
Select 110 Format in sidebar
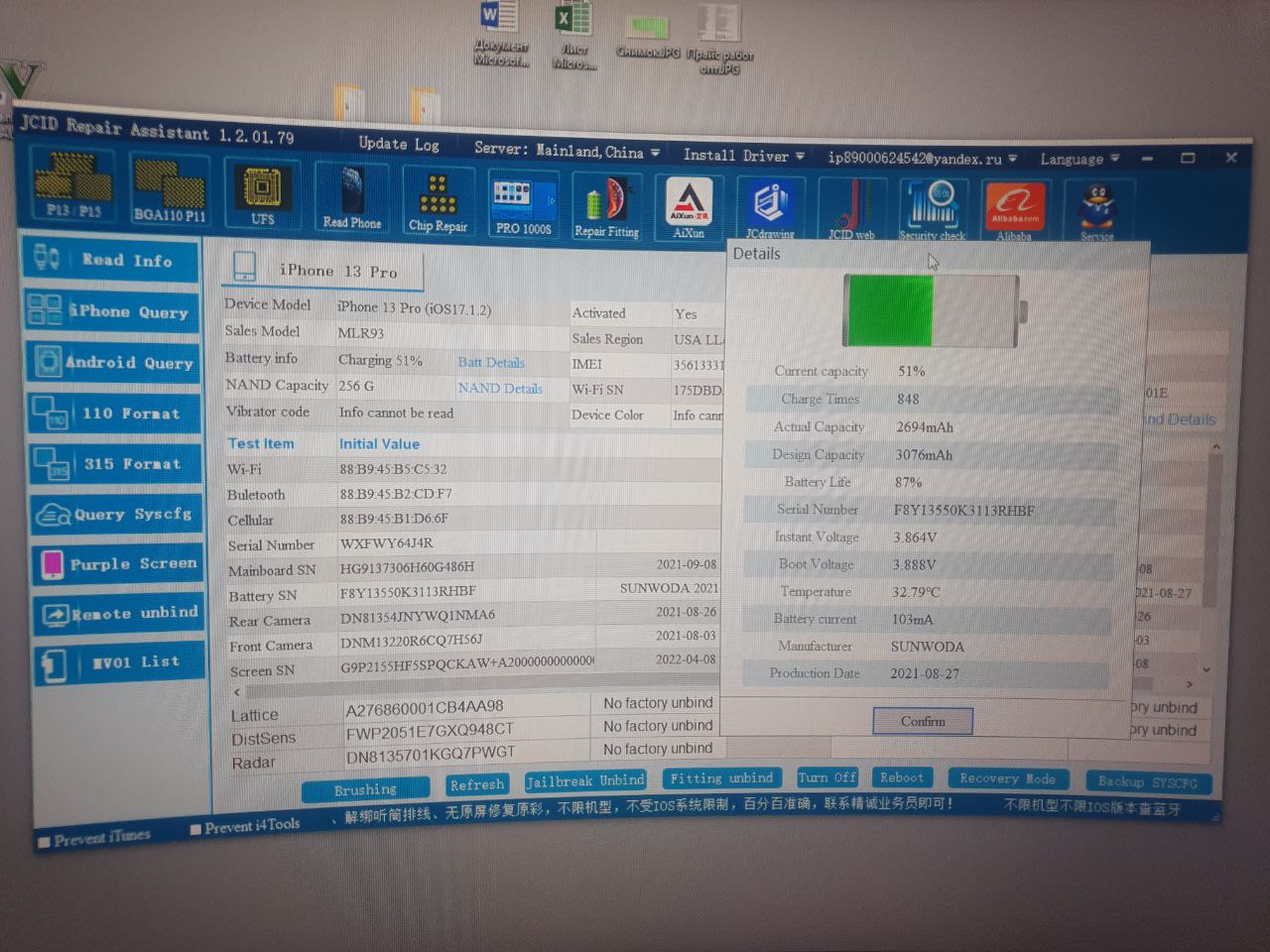coord(114,413)
